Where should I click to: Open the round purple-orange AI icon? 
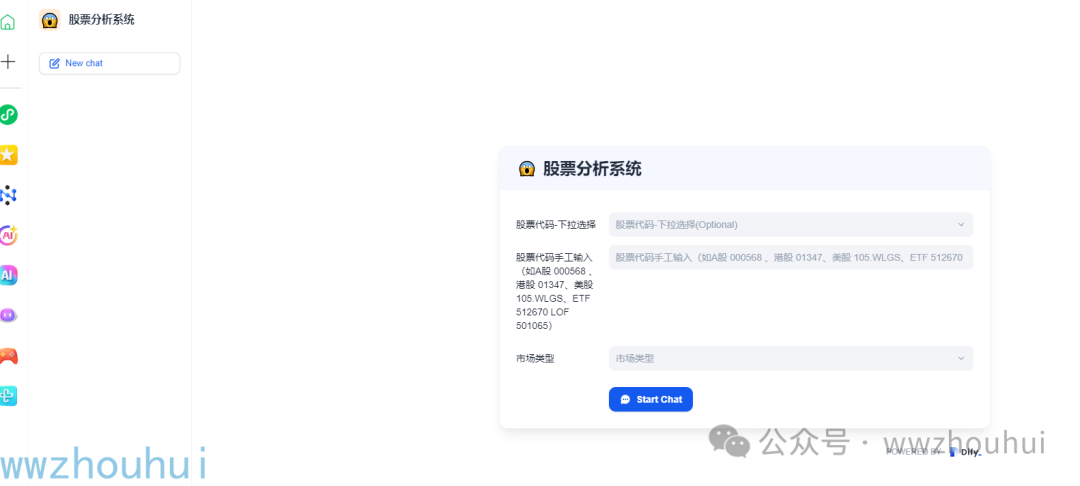coord(8,235)
